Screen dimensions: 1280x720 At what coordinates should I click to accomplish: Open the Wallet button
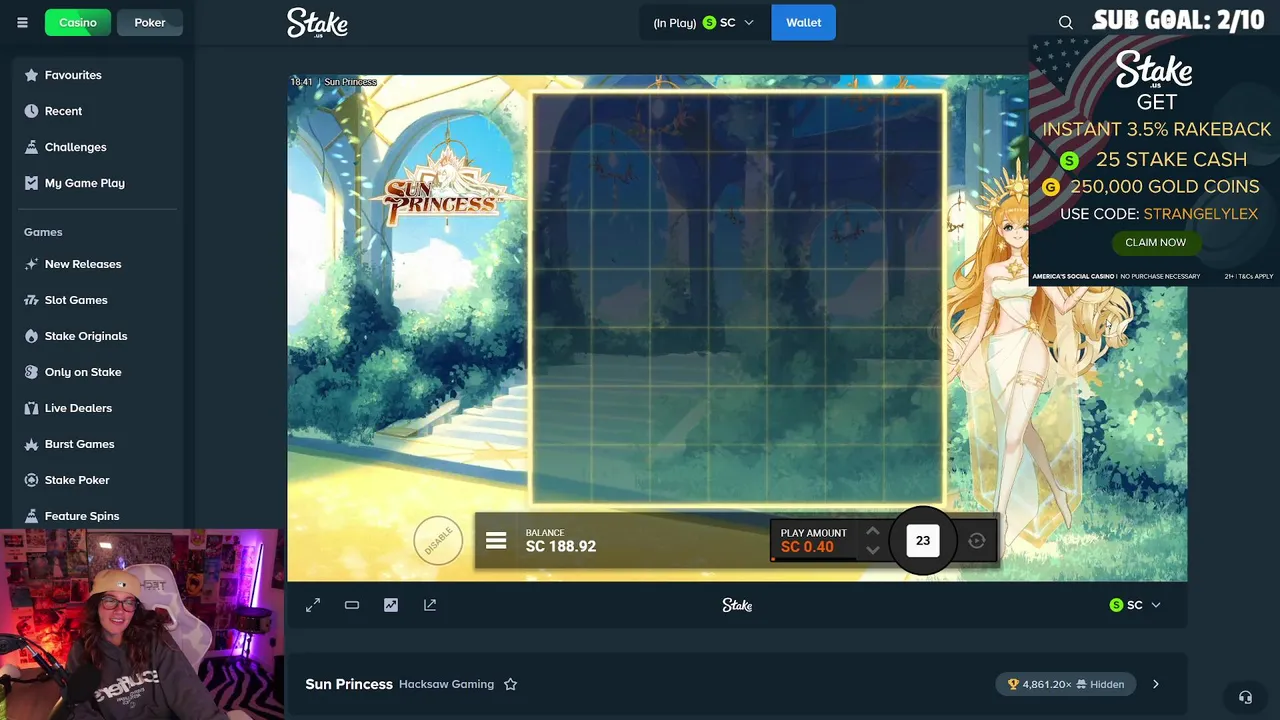pyautogui.click(x=804, y=22)
